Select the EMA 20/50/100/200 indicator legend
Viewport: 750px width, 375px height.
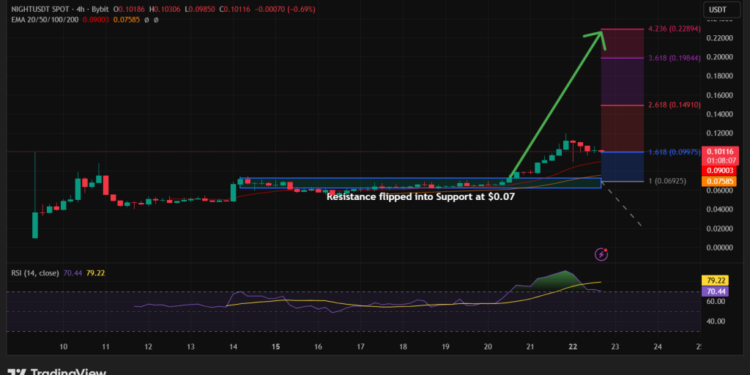click(x=44, y=20)
